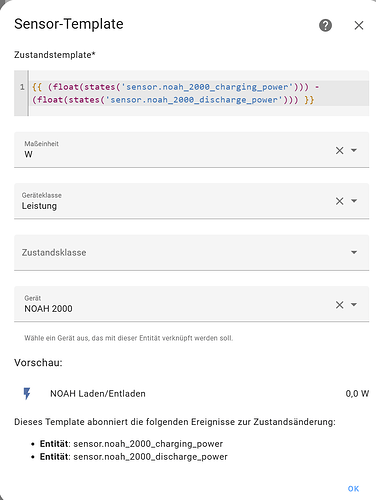The width and height of the screenshot is (376, 500).
Task: Open the Gerät dropdown arrow
Action: coord(354,305)
